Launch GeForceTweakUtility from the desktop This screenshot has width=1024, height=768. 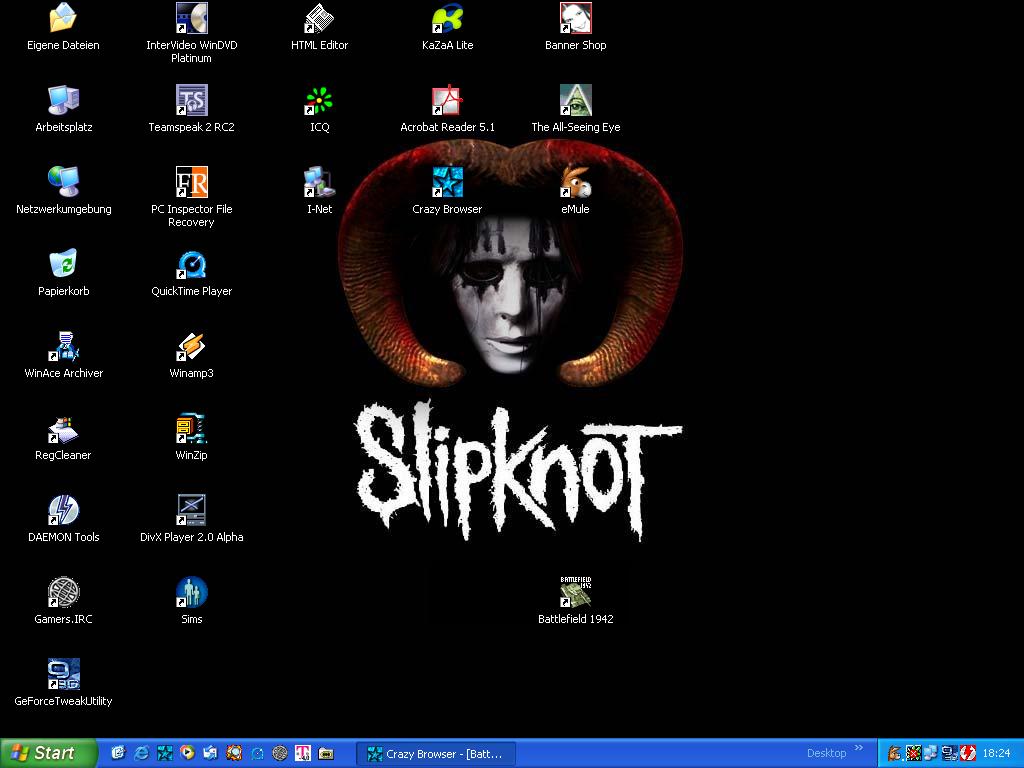coord(63,675)
